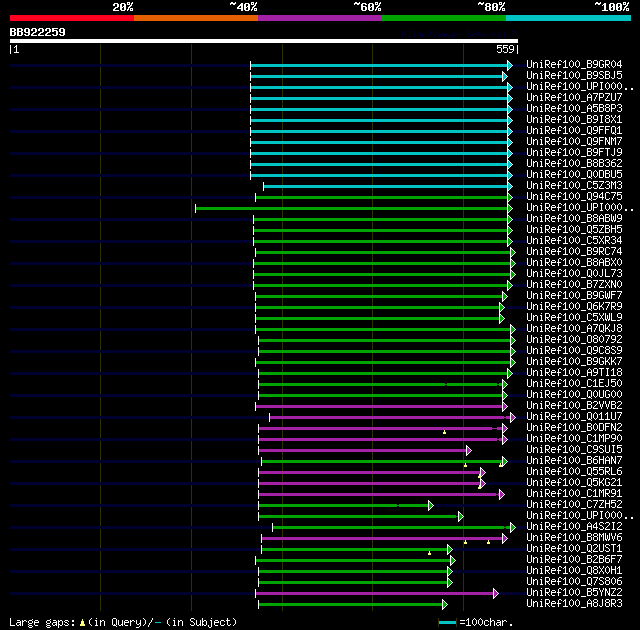This screenshot has width=640, height=630.
Task: Click the green arrowhead ending the Q9C8S9 alignment
Action: point(513,352)
